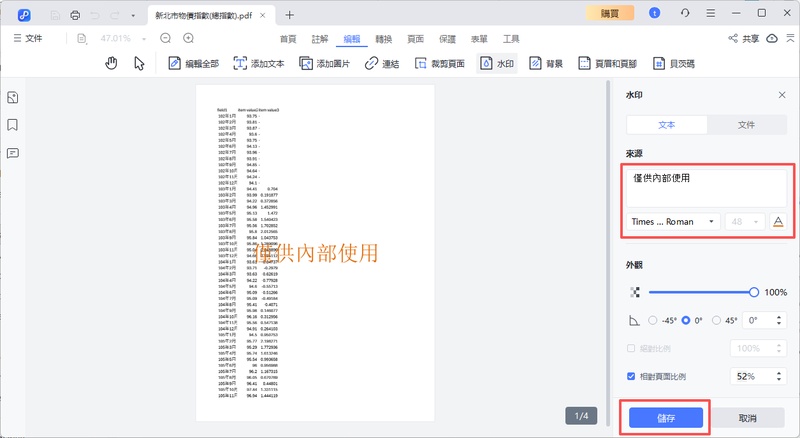The width and height of the screenshot is (800, 438).
Task: Click the Watermark (水印) tool
Action: pyautogui.click(x=497, y=63)
